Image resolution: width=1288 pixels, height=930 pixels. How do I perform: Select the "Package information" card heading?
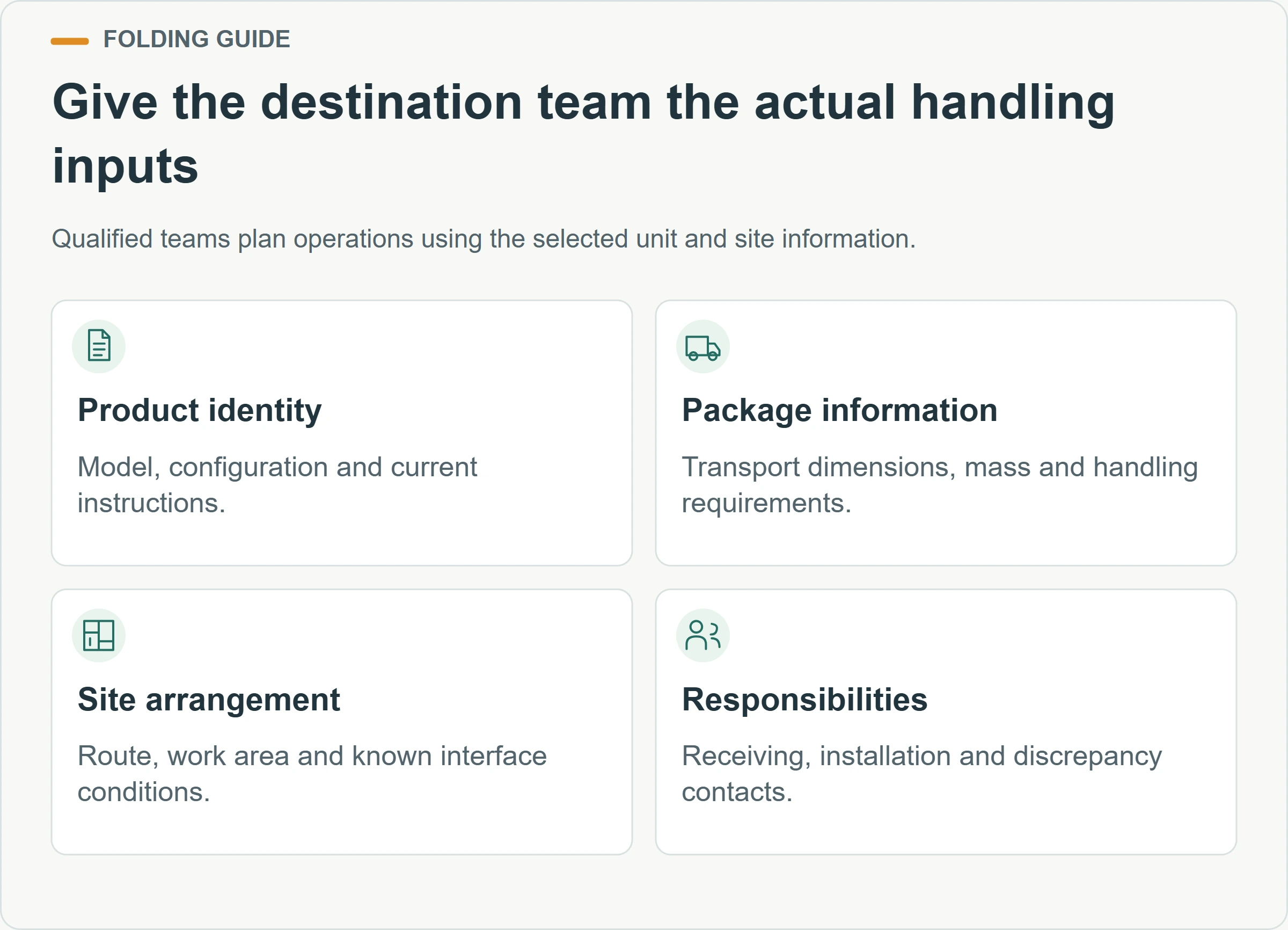point(839,410)
